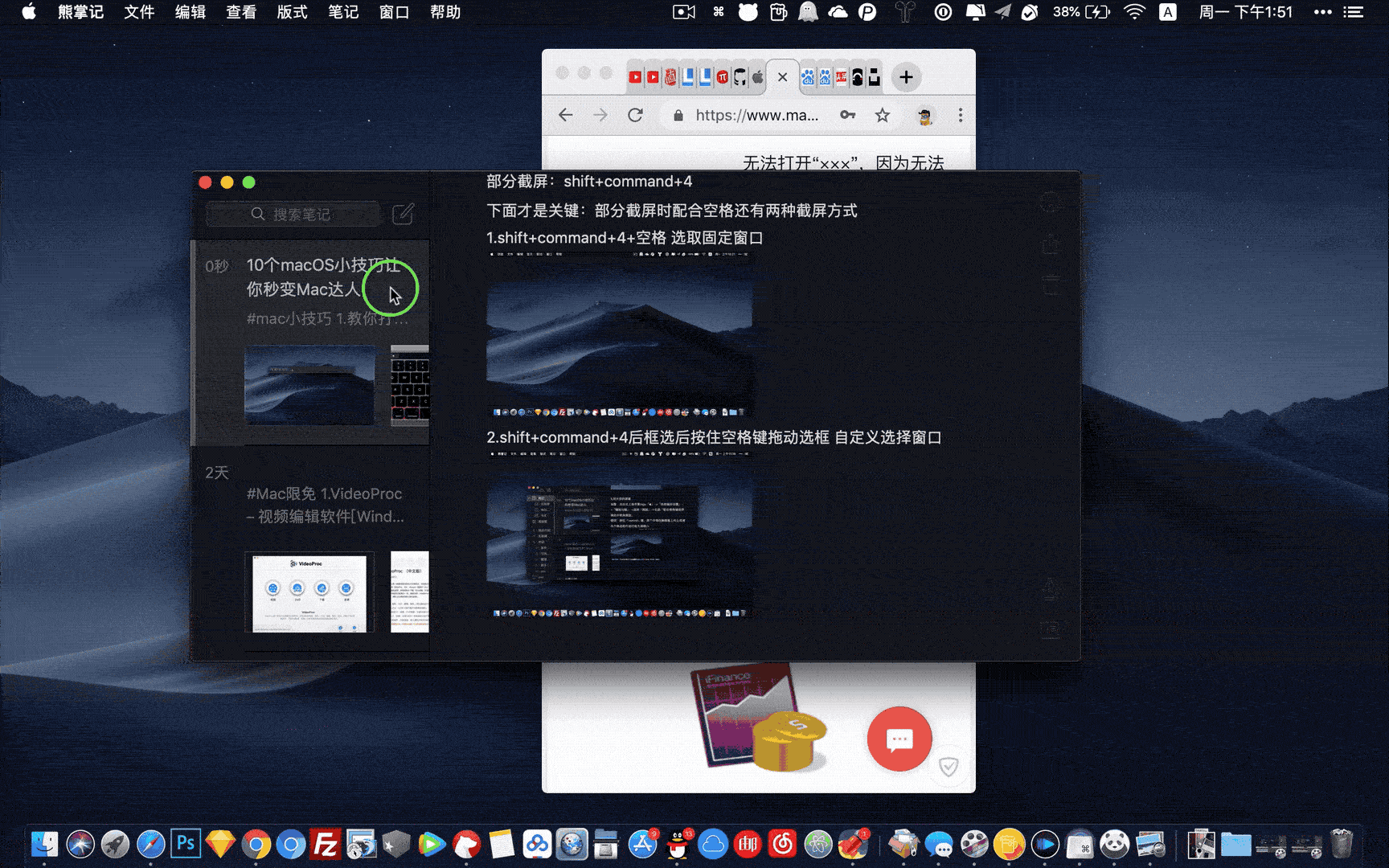Bookmark this page with the star icon

(883, 115)
